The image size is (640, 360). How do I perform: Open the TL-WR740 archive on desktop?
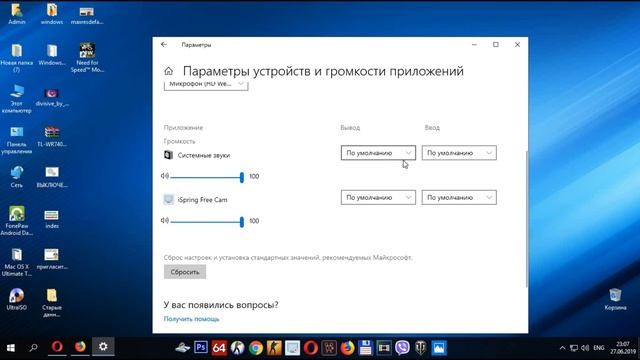pyautogui.click(x=52, y=136)
